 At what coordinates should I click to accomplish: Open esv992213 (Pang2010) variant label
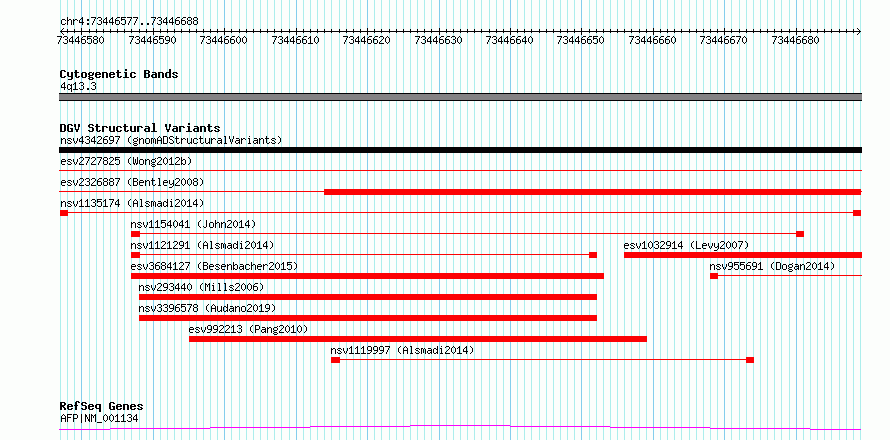point(248,329)
